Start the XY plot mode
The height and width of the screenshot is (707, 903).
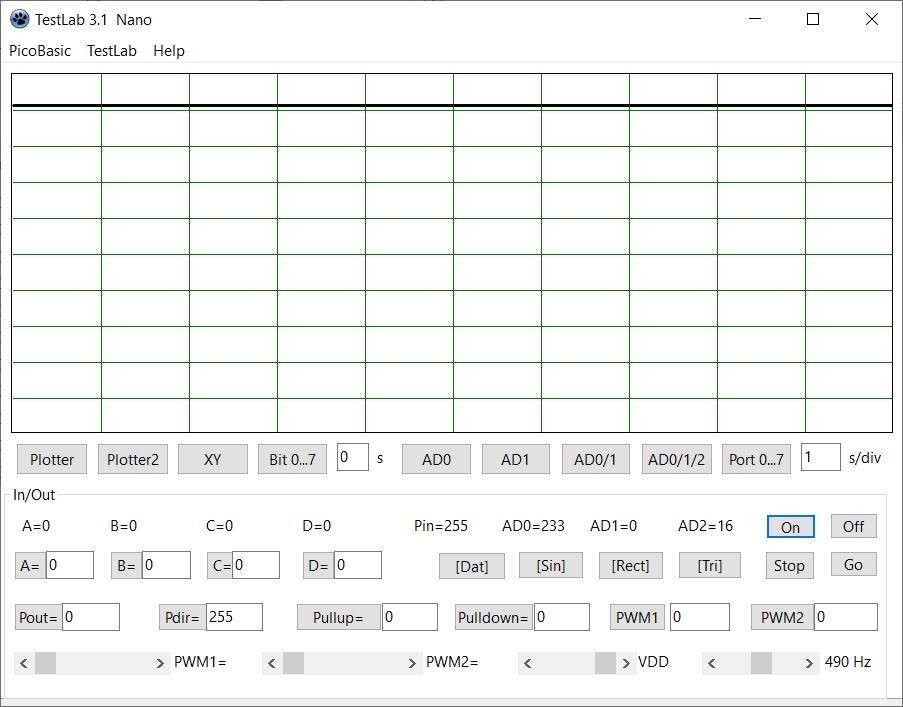[x=212, y=459]
